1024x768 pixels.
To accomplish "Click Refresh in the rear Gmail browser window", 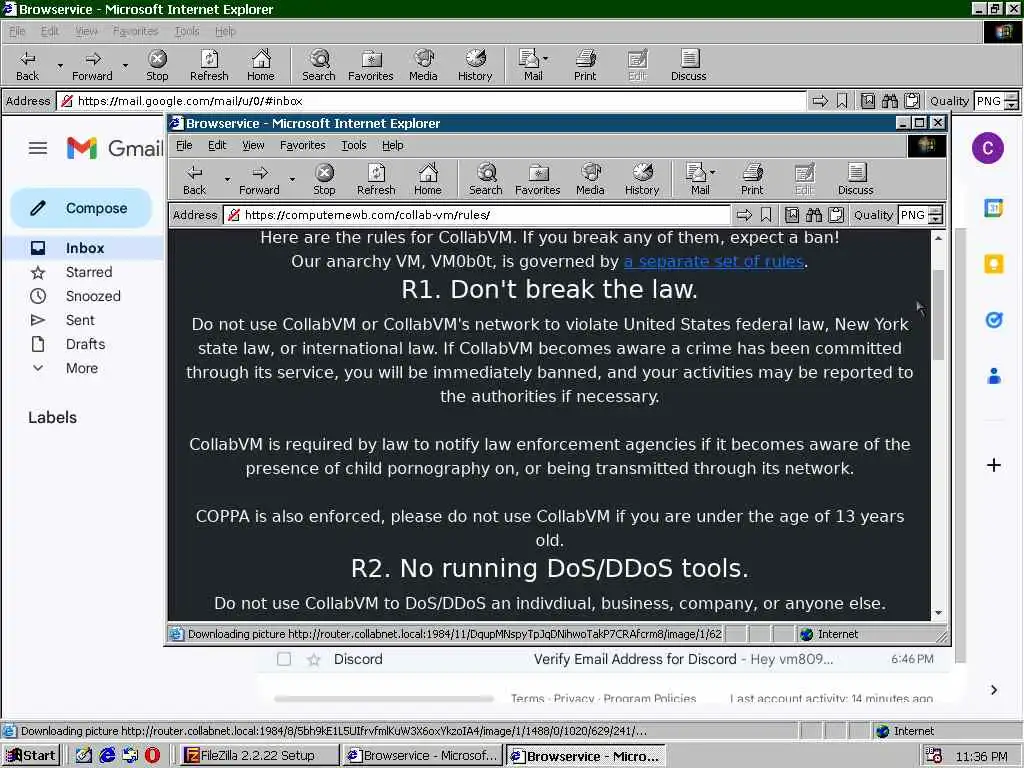I will (x=209, y=65).
